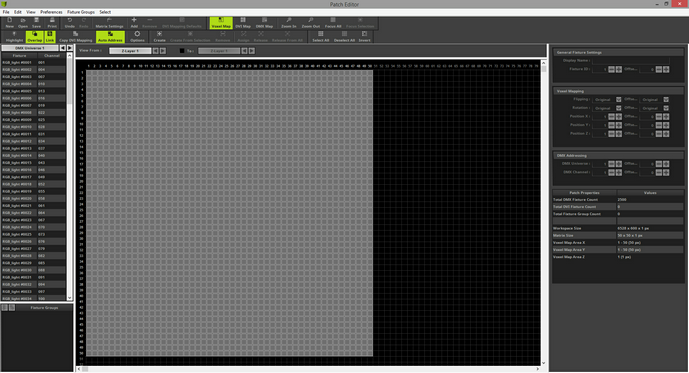Open the View From Z-Layer 1 selector
Screen dimensions: 689x373
click(130, 51)
